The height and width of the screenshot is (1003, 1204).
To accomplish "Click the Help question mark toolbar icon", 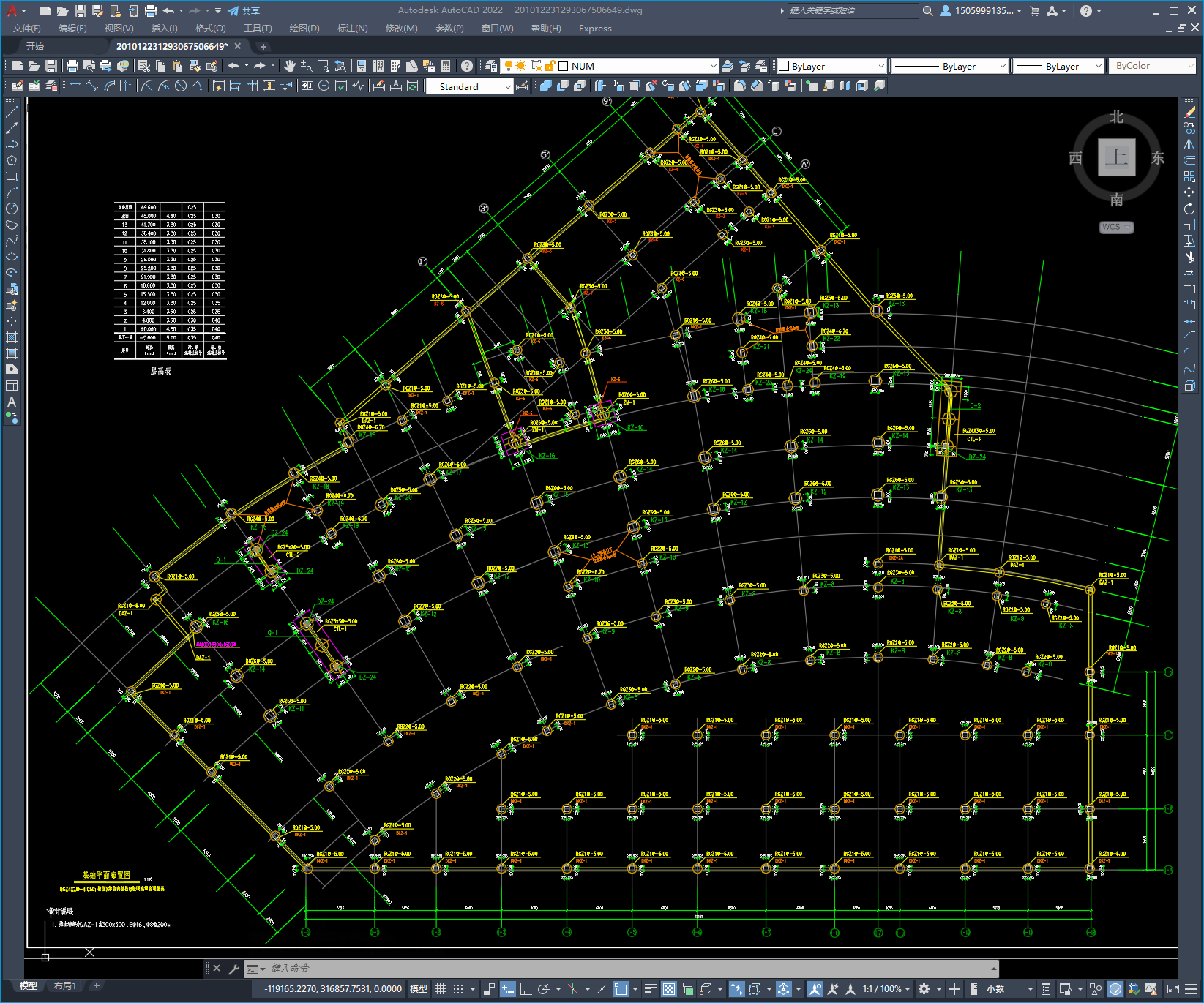I will pyautogui.click(x=467, y=66).
